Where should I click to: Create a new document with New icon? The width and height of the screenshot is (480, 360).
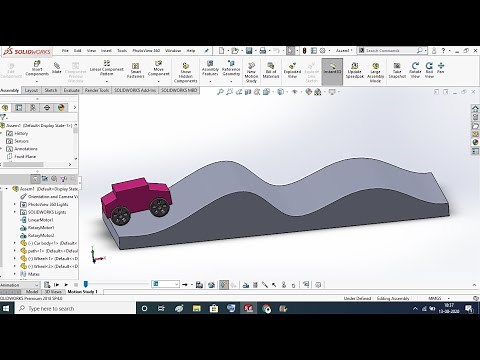click(x=222, y=51)
